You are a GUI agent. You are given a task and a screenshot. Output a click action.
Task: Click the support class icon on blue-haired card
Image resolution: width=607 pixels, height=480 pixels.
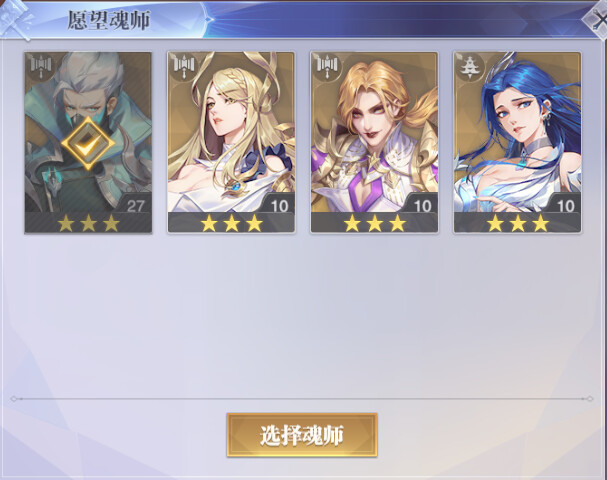pyautogui.click(x=471, y=67)
